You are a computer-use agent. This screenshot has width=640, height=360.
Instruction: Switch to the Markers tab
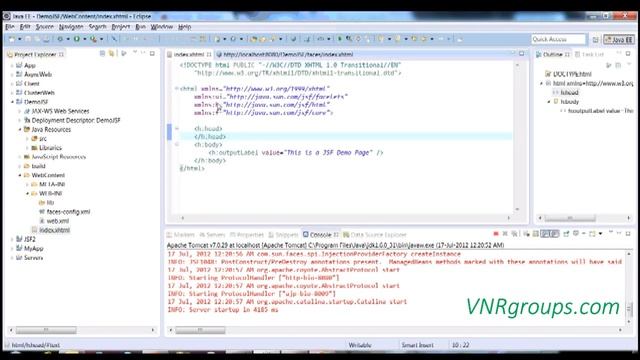pyautogui.click(x=181, y=235)
